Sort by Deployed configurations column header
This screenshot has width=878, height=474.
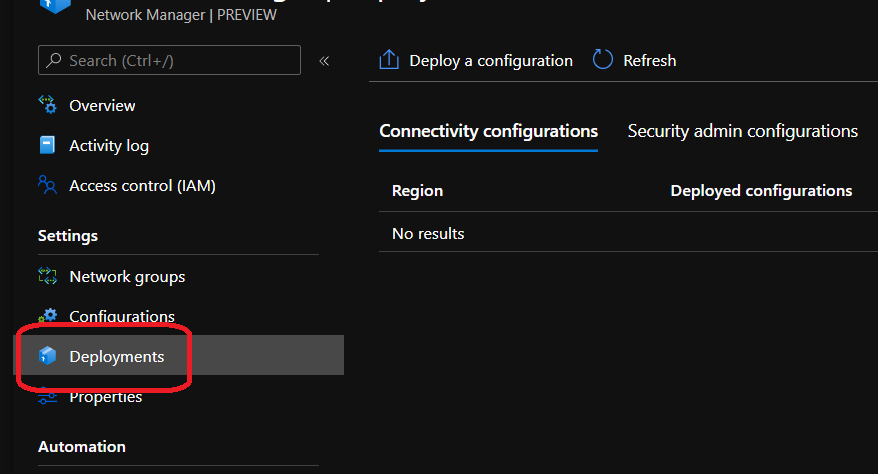click(761, 190)
